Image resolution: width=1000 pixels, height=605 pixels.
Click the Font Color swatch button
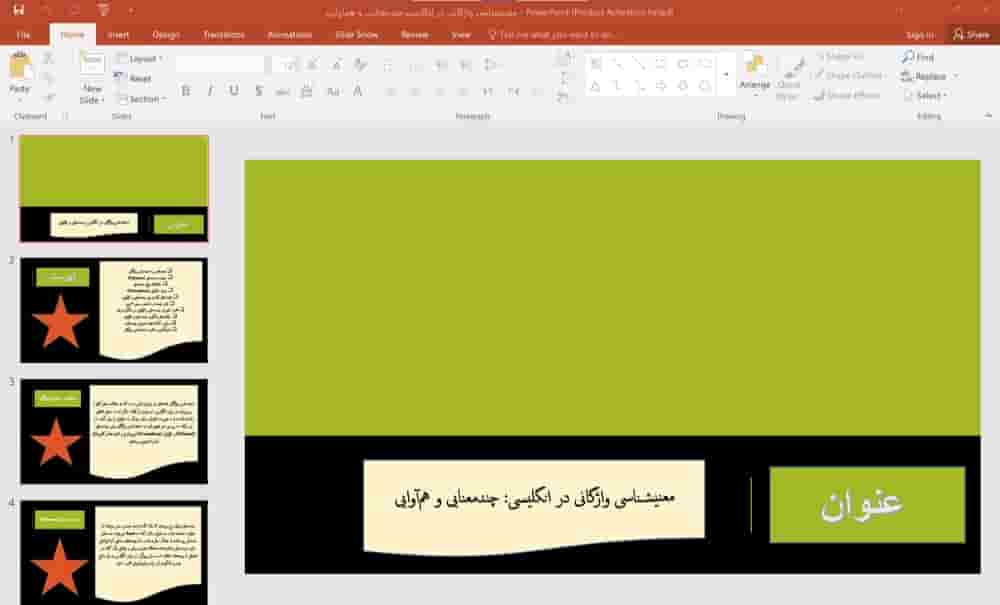tap(357, 91)
